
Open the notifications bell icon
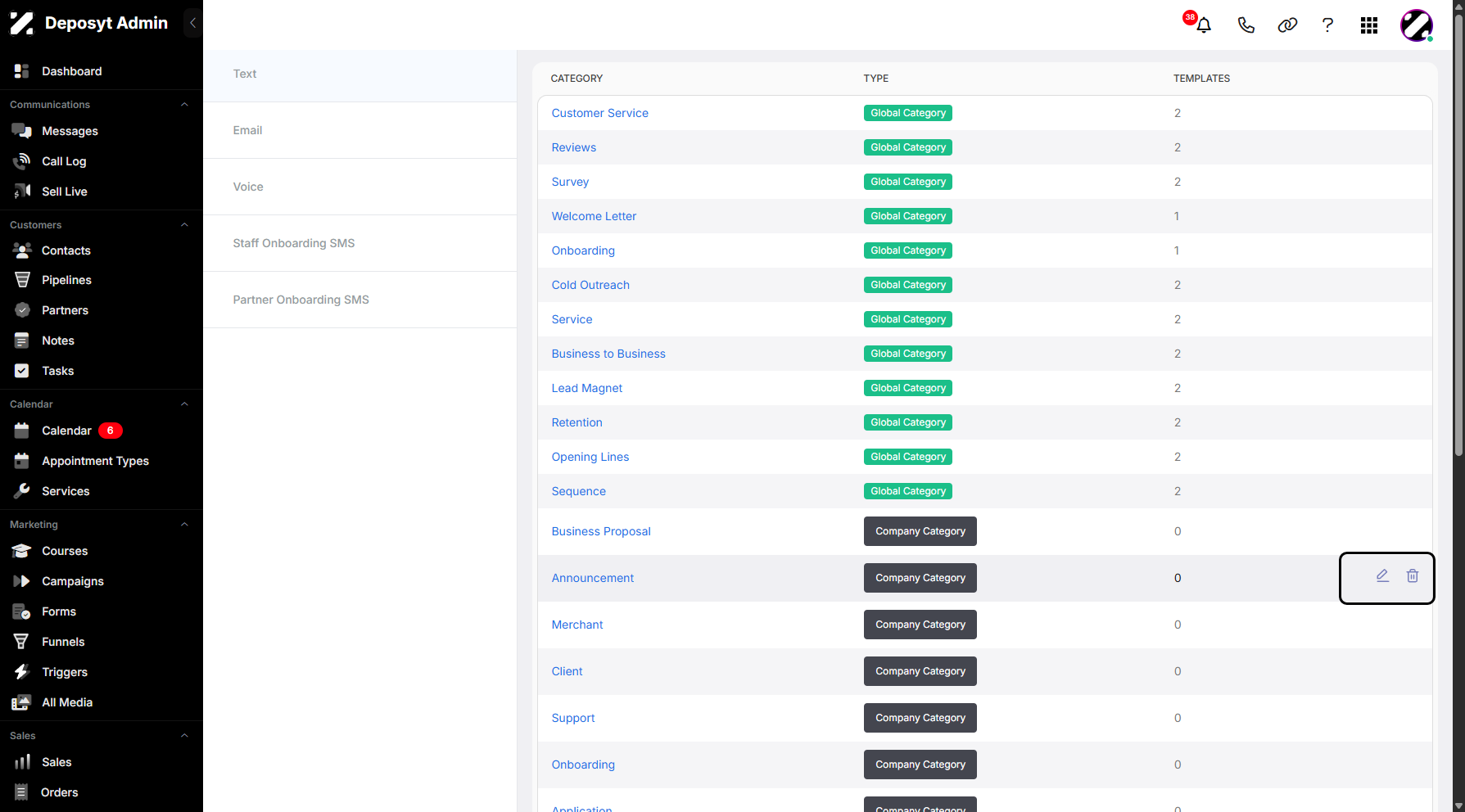[1203, 25]
